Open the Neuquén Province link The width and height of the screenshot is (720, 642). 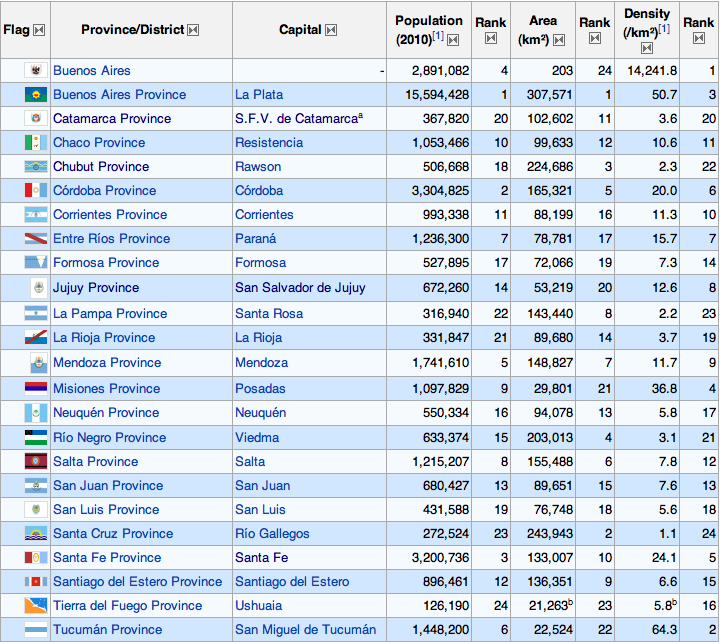point(106,412)
